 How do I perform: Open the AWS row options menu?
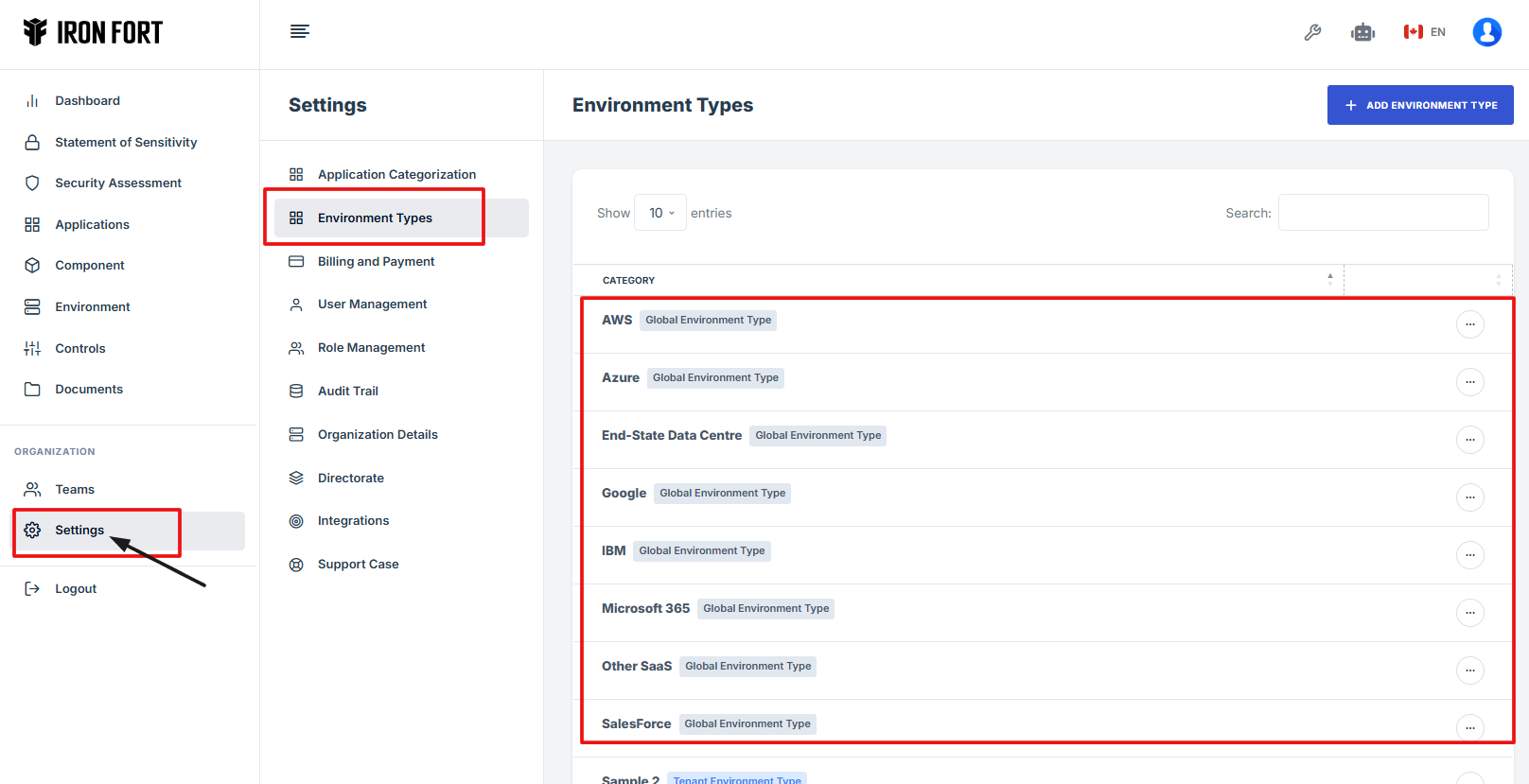point(1469,324)
